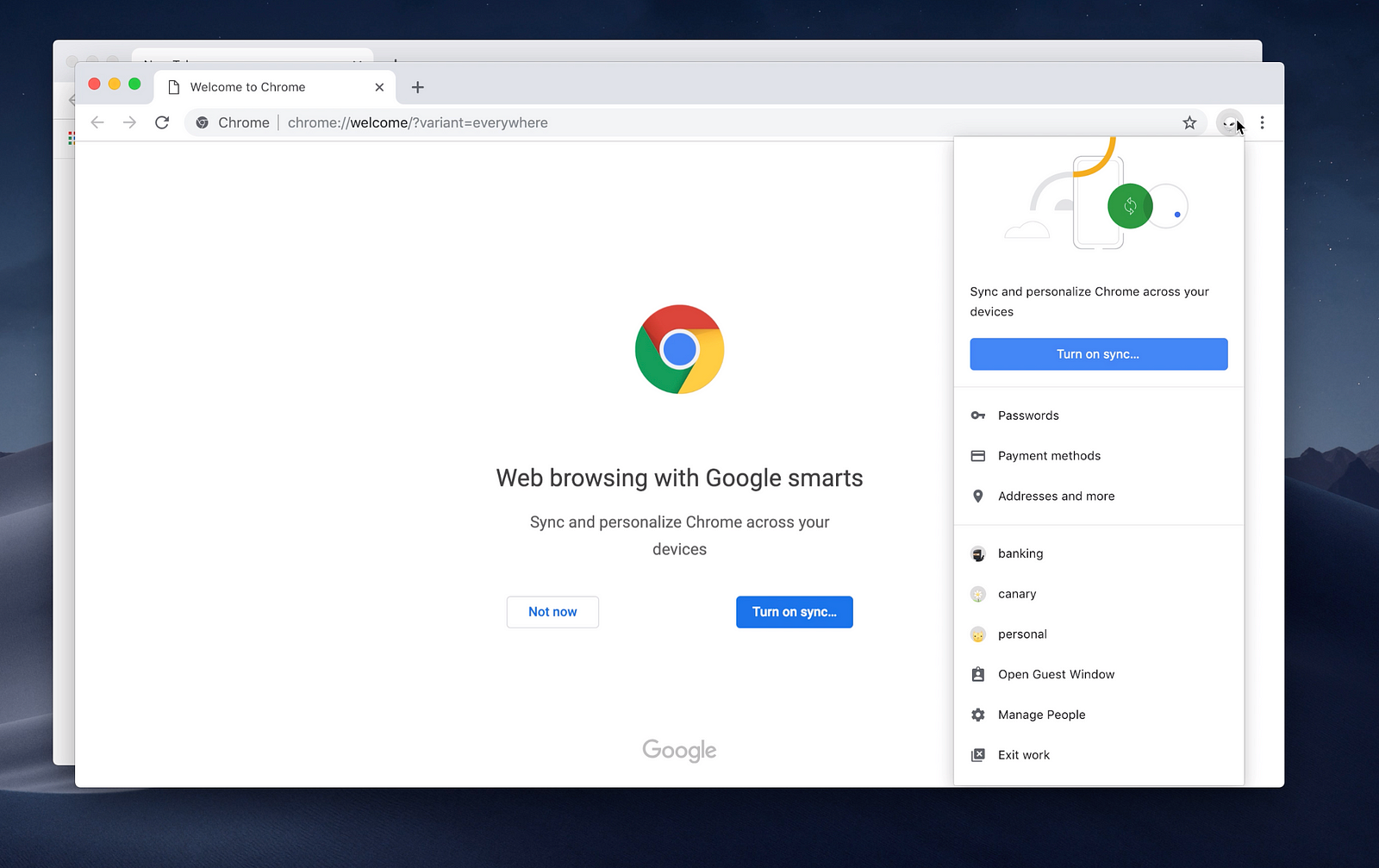Click the Exit work icon
Screen dimensions: 1379x868
[978, 755]
